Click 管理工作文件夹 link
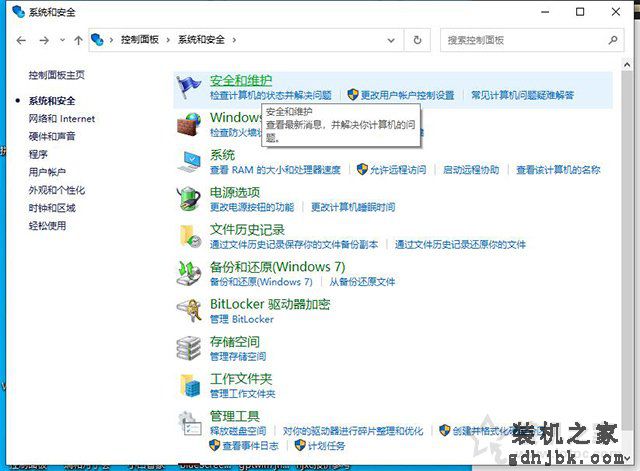640x471 pixels. tap(242, 393)
